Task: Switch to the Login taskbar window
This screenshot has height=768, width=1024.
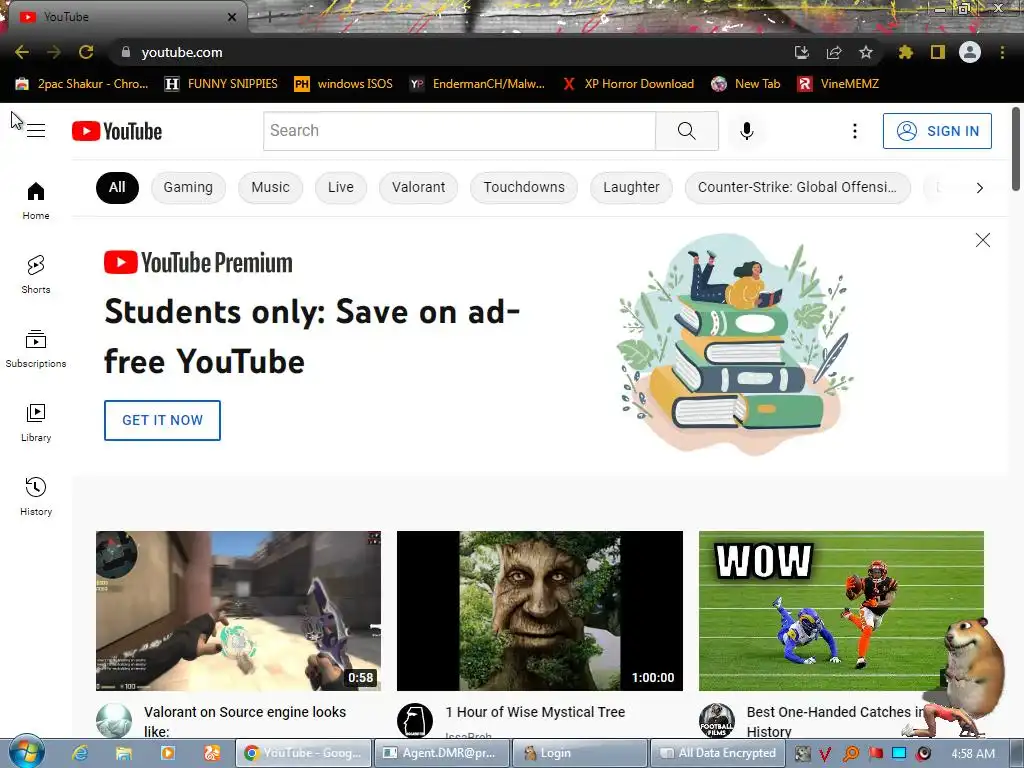Action: [x=581, y=753]
